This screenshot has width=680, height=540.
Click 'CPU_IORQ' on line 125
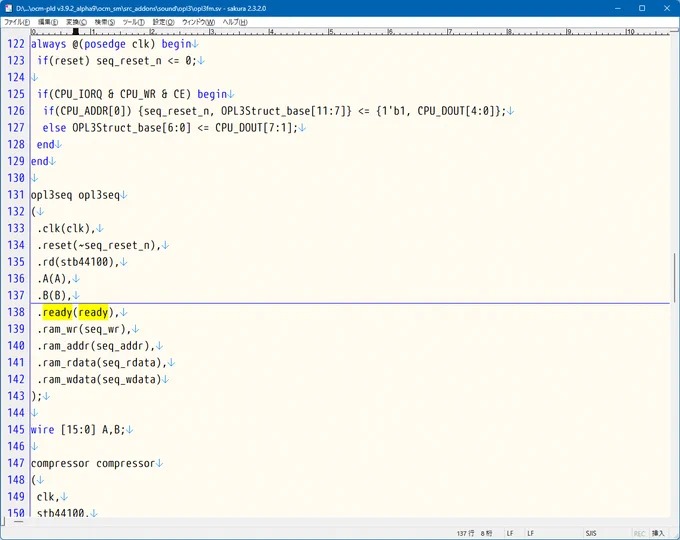click(x=78, y=94)
